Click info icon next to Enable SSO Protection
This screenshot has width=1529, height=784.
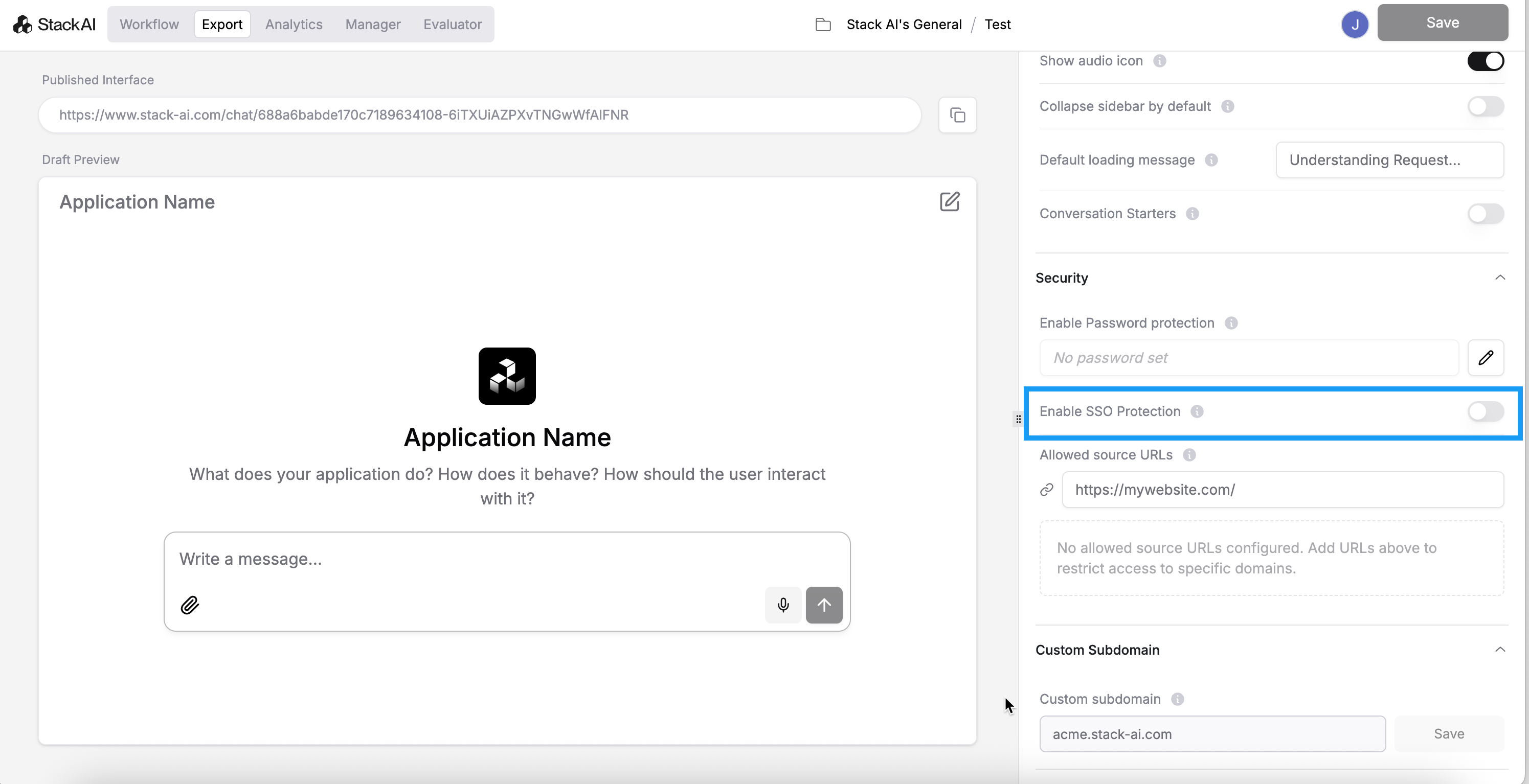pos(1197,411)
